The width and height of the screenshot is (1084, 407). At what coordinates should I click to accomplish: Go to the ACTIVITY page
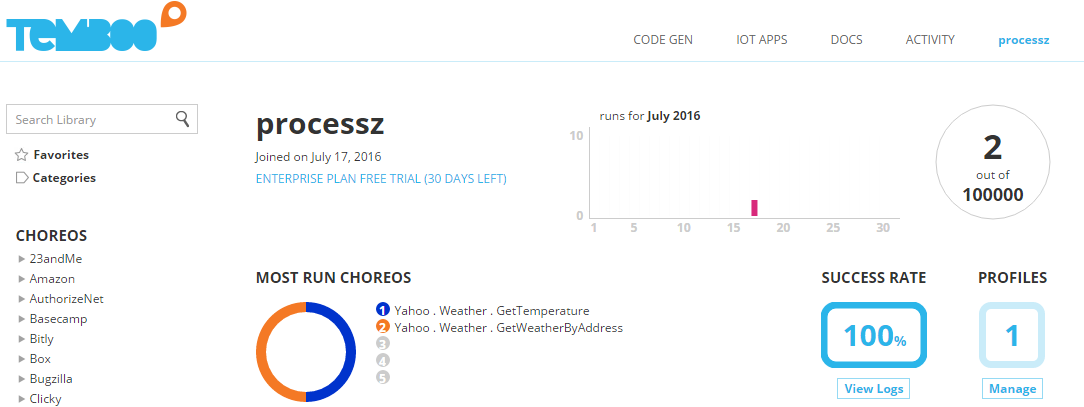click(930, 40)
